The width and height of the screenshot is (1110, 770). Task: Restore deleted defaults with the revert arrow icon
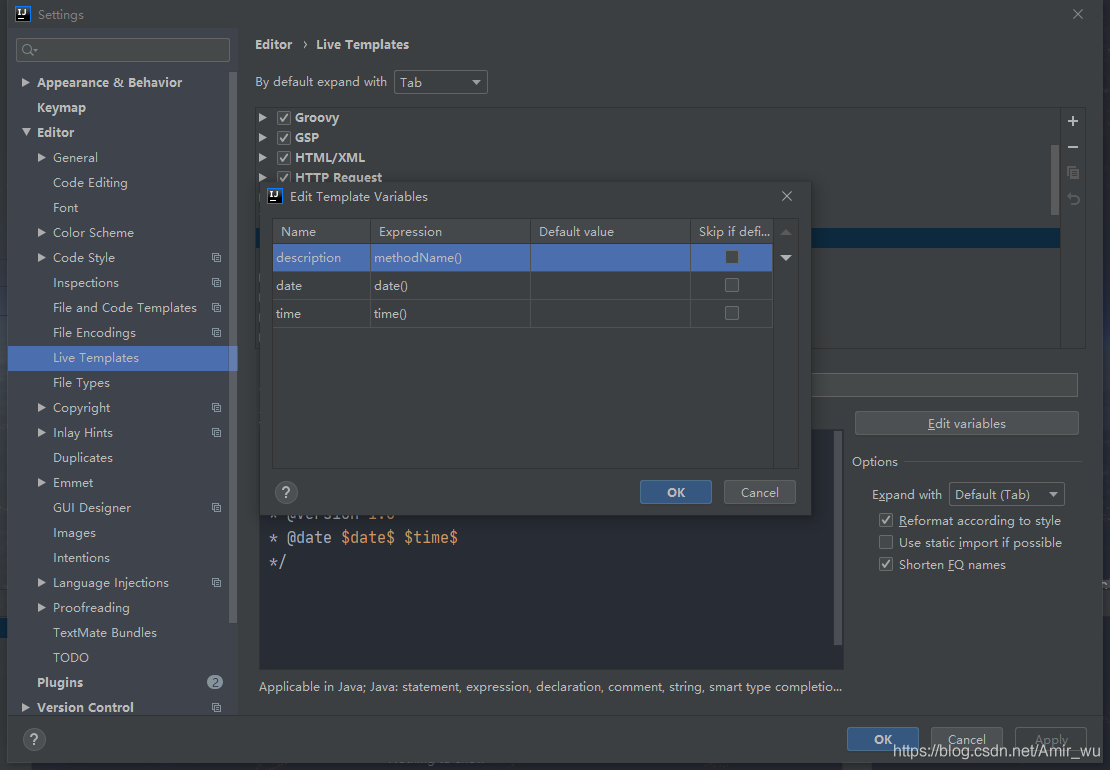pos(1072,198)
